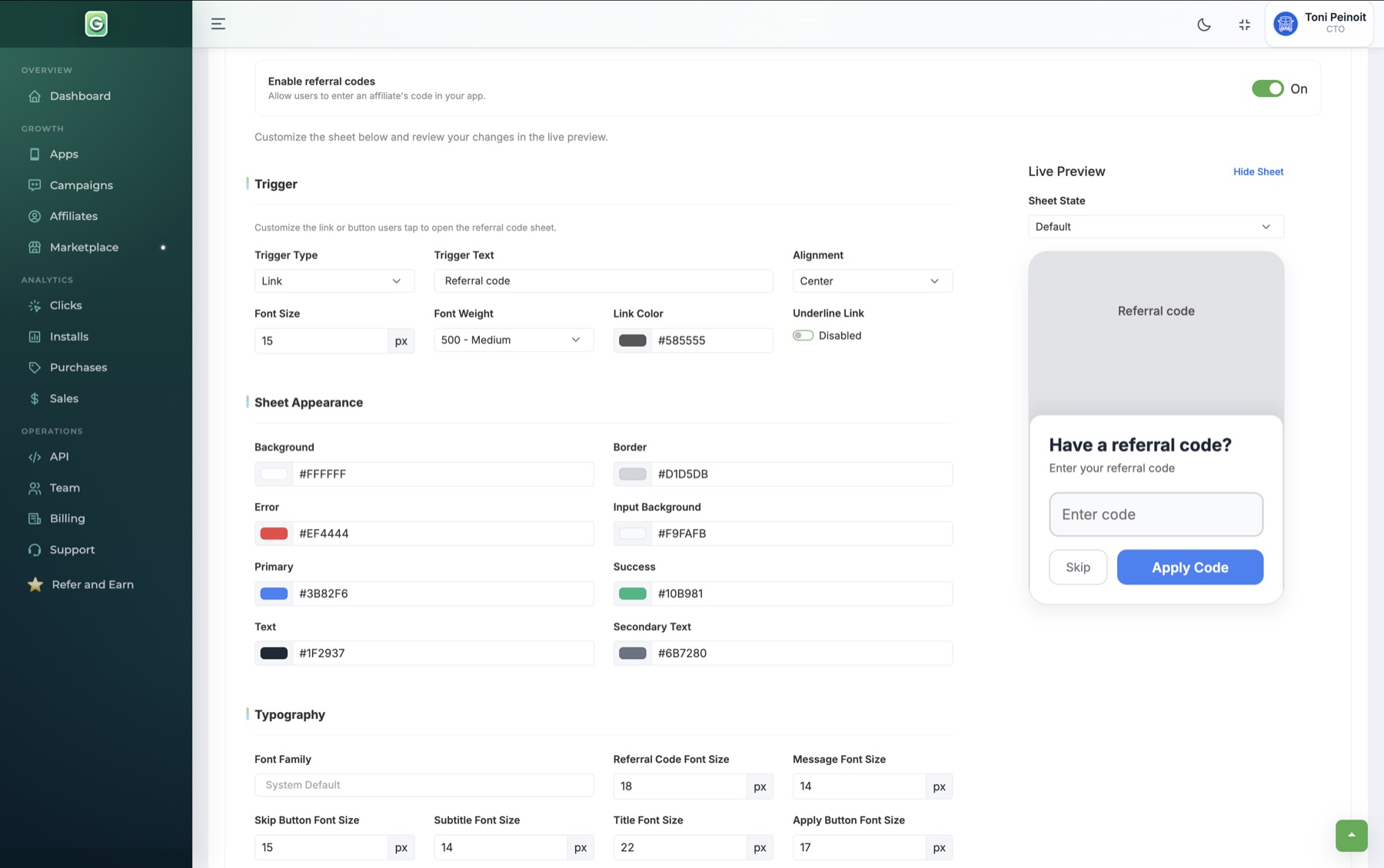Click the Affiliates person icon

(35, 216)
